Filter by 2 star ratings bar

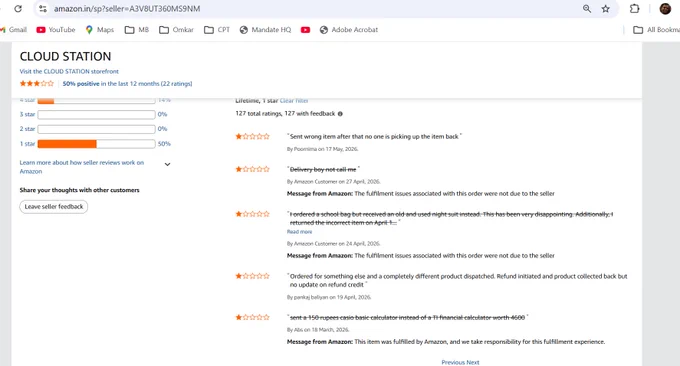[x=96, y=129]
